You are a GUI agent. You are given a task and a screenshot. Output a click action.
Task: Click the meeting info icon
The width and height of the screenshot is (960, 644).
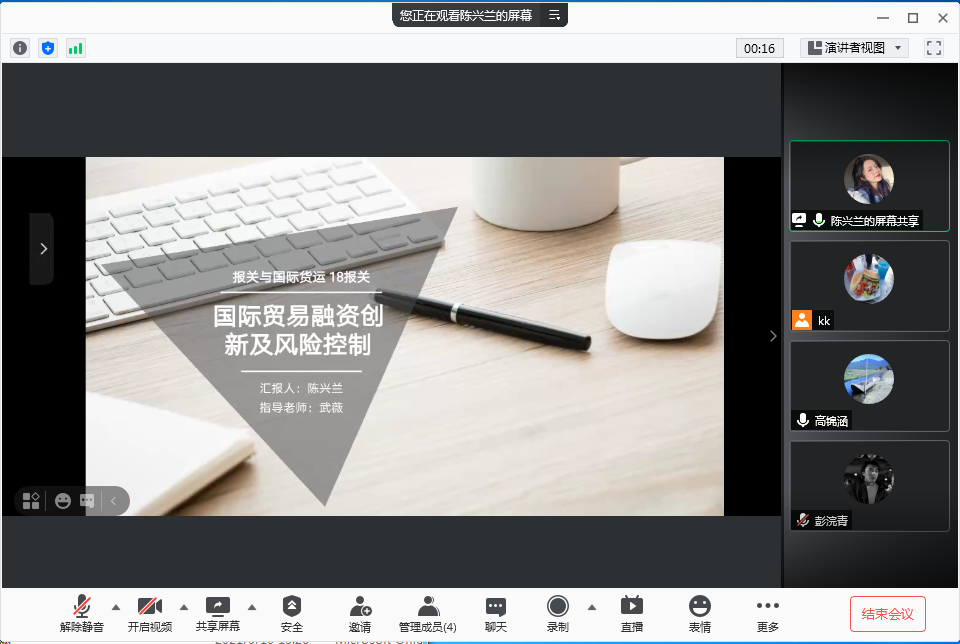(x=20, y=48)
